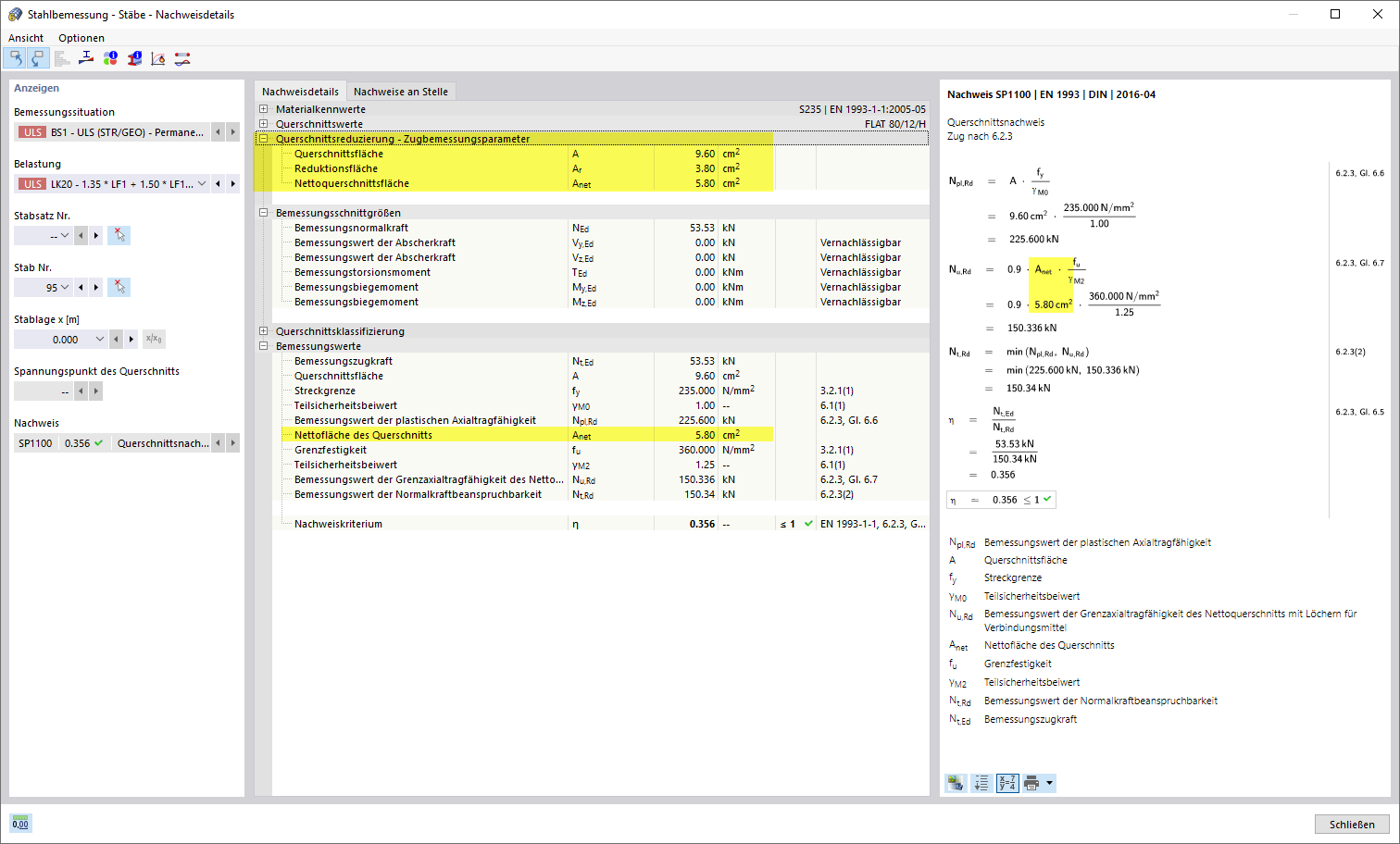This screenshot has width=1400, height=844.
Task: Click the second toolbar icon with downward-curving arrow
Action: pos(37,58)
